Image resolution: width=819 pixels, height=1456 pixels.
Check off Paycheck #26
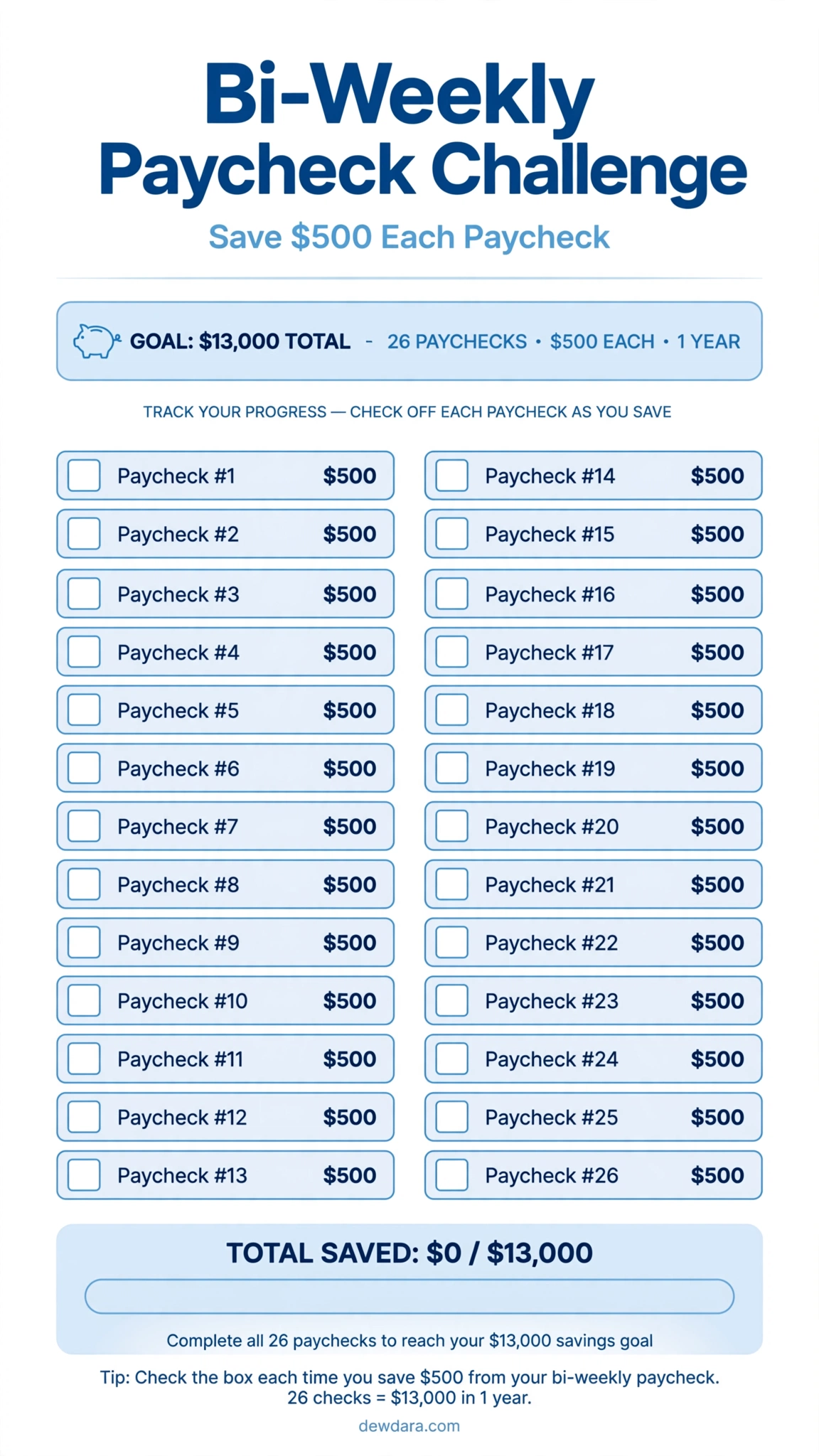click(451, 1175)
